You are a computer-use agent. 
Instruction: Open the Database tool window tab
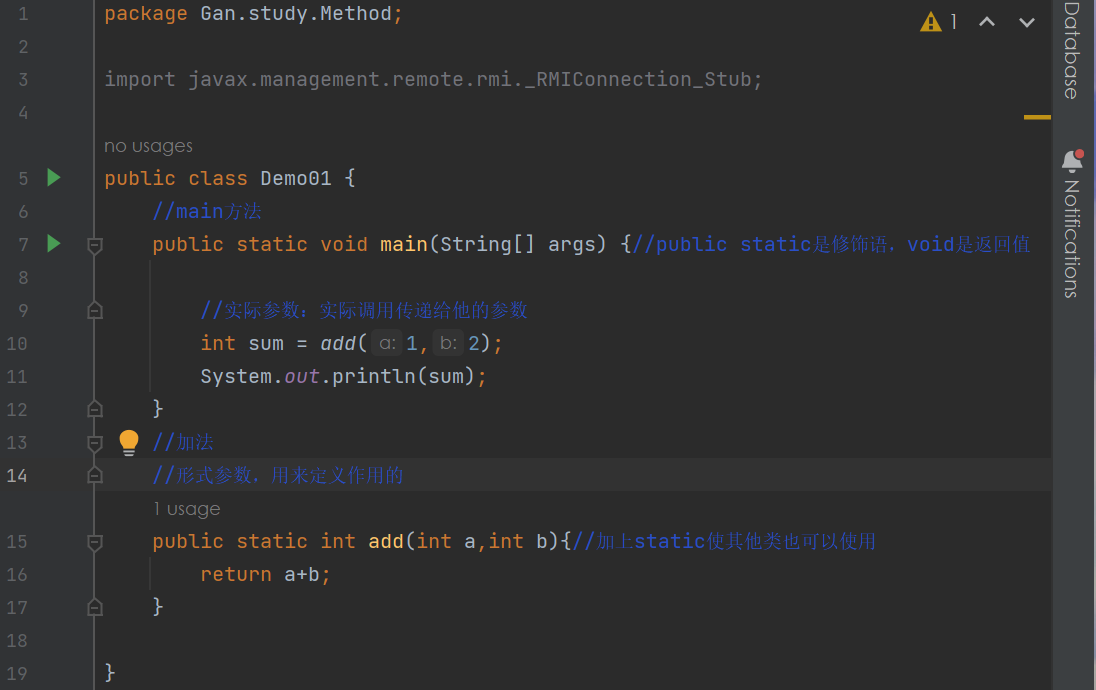[1071, 50]
